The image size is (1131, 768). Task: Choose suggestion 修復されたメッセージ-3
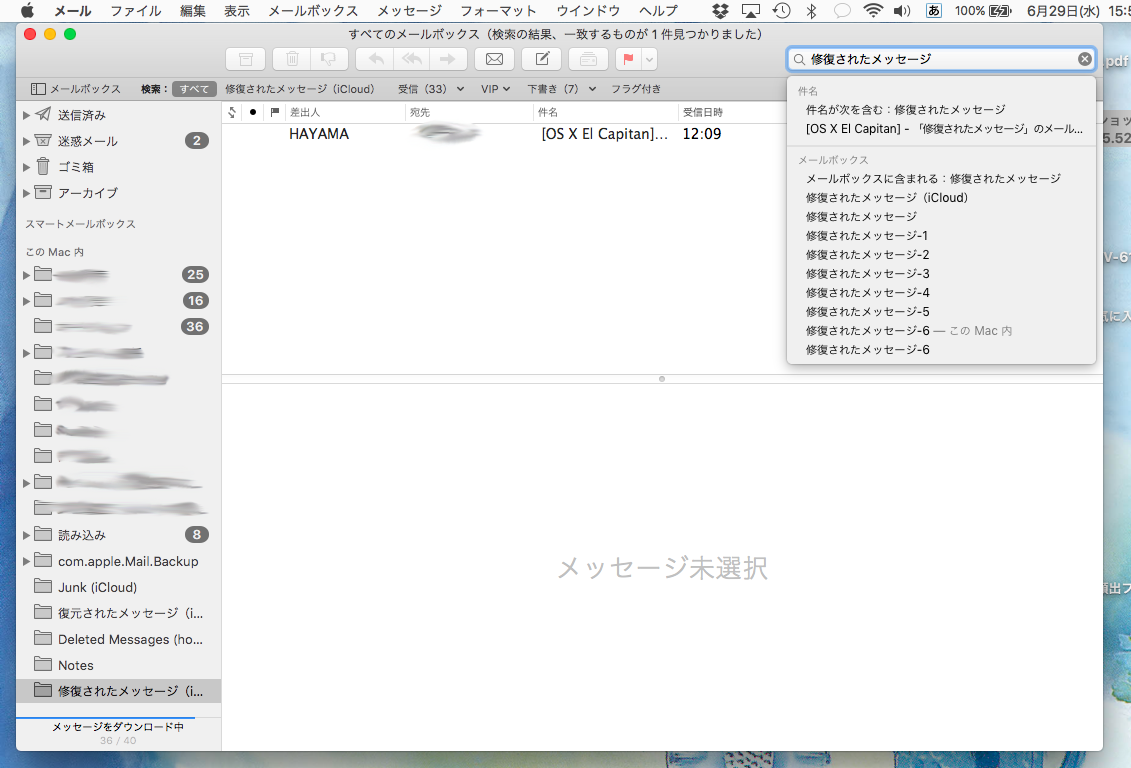pos(941,273)
